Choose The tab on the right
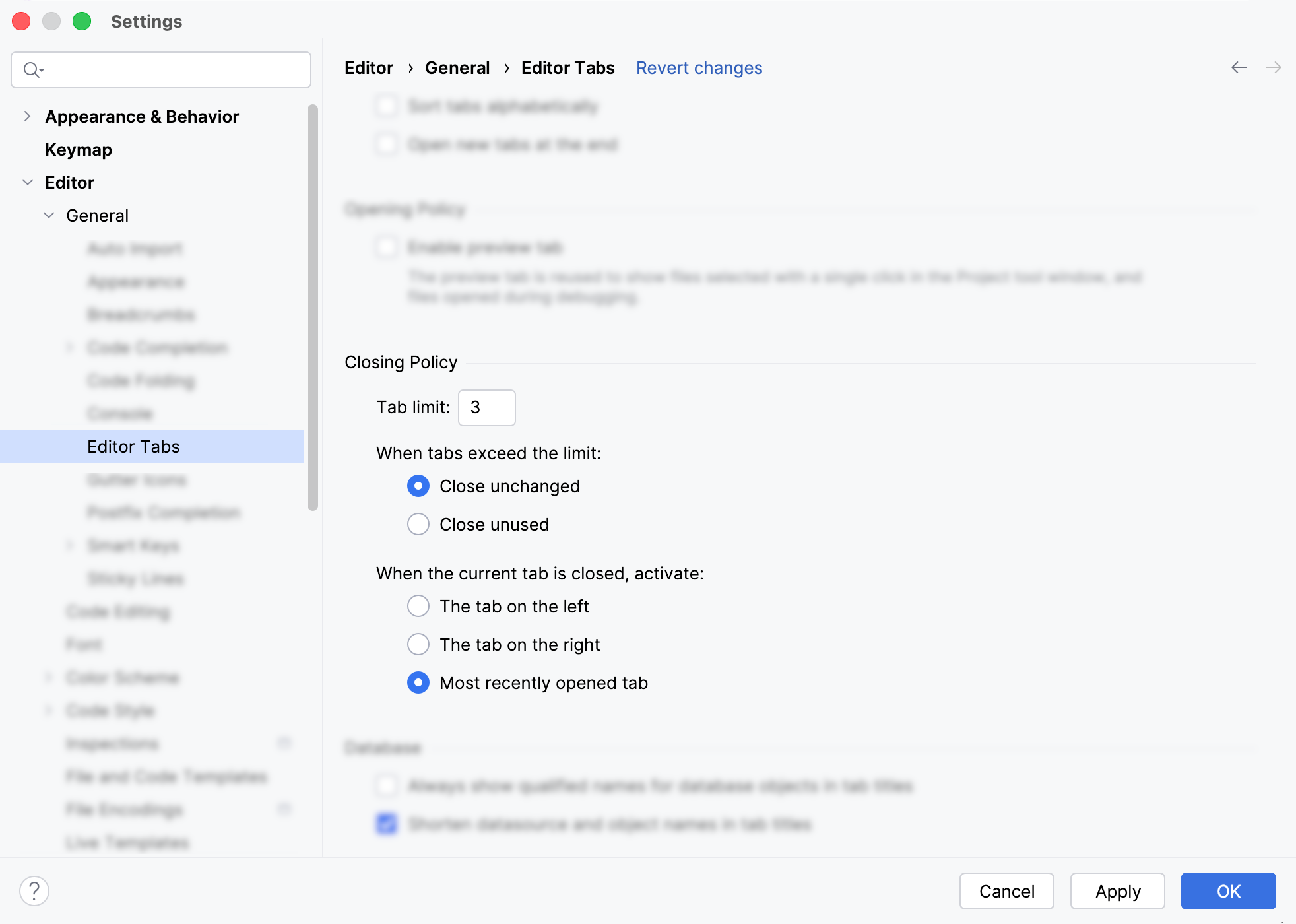 [x=418, y=644]
